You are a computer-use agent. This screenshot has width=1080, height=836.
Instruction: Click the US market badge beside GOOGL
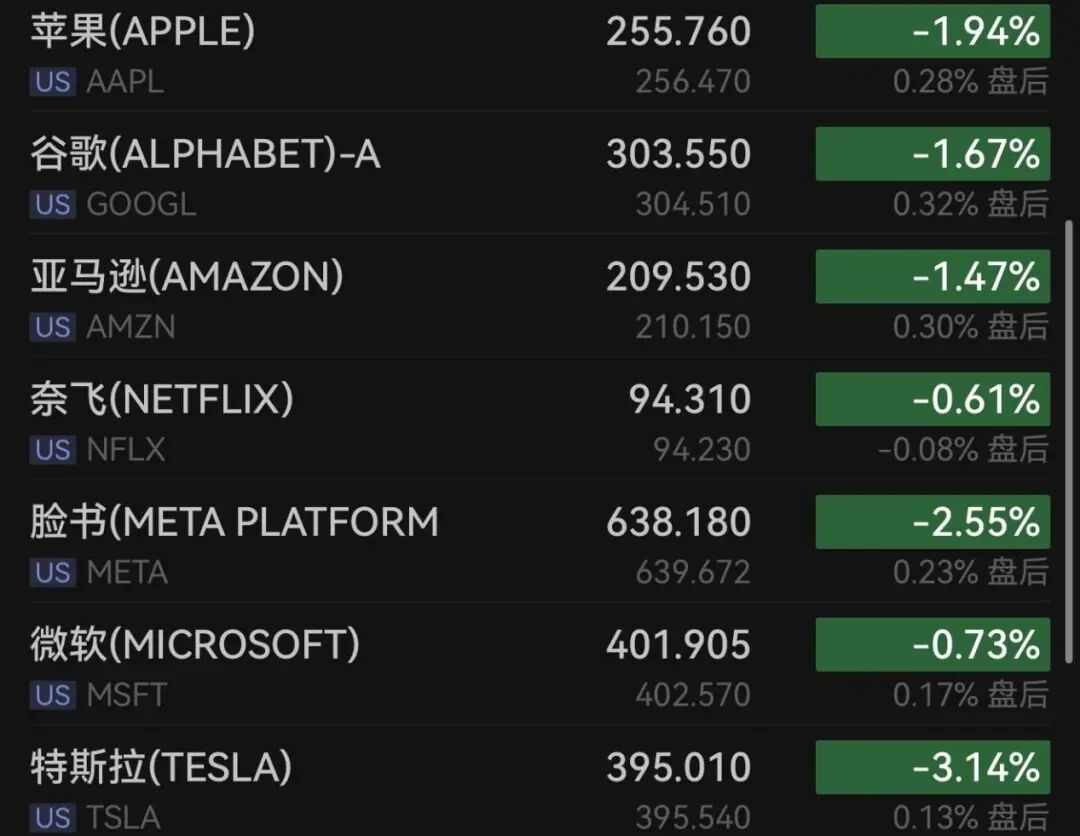pyautogui.click(x=52, y=204)
